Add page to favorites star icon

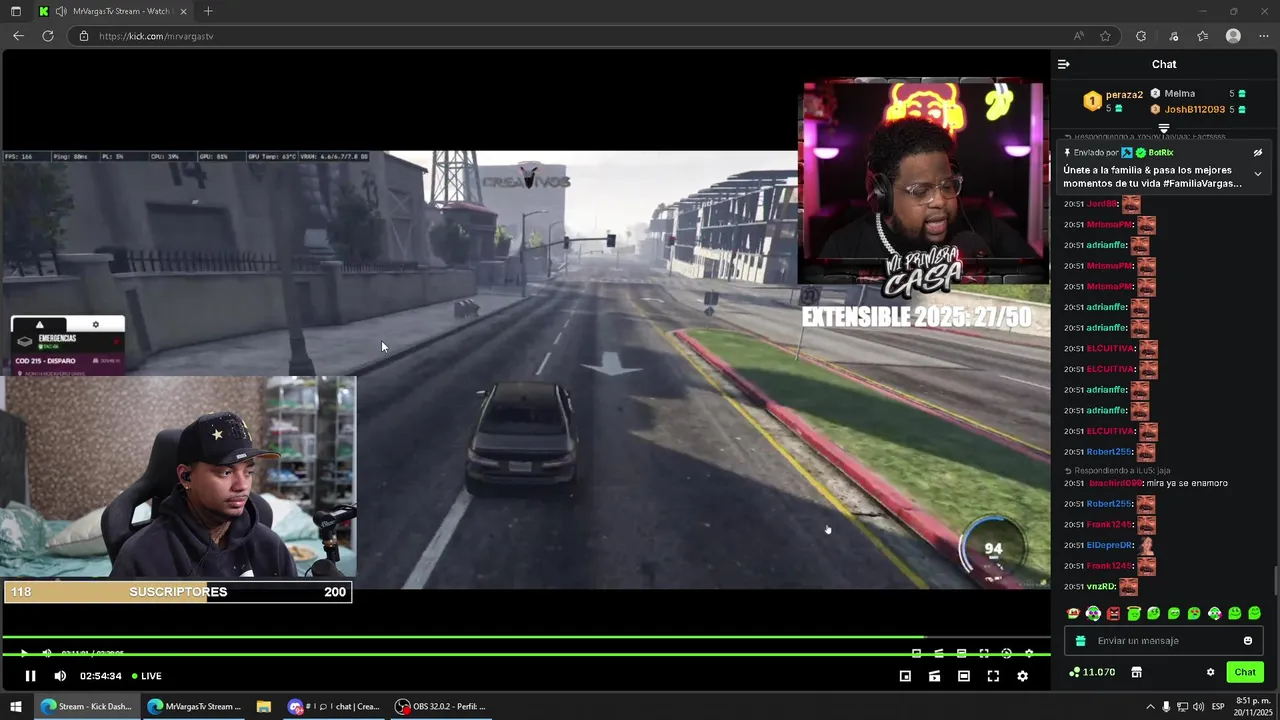click(x=1105, y=36)
